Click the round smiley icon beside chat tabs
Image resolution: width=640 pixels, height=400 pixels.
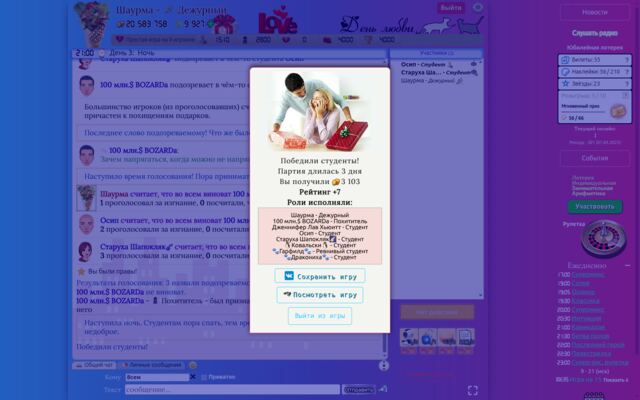click(x=193, y=365)
